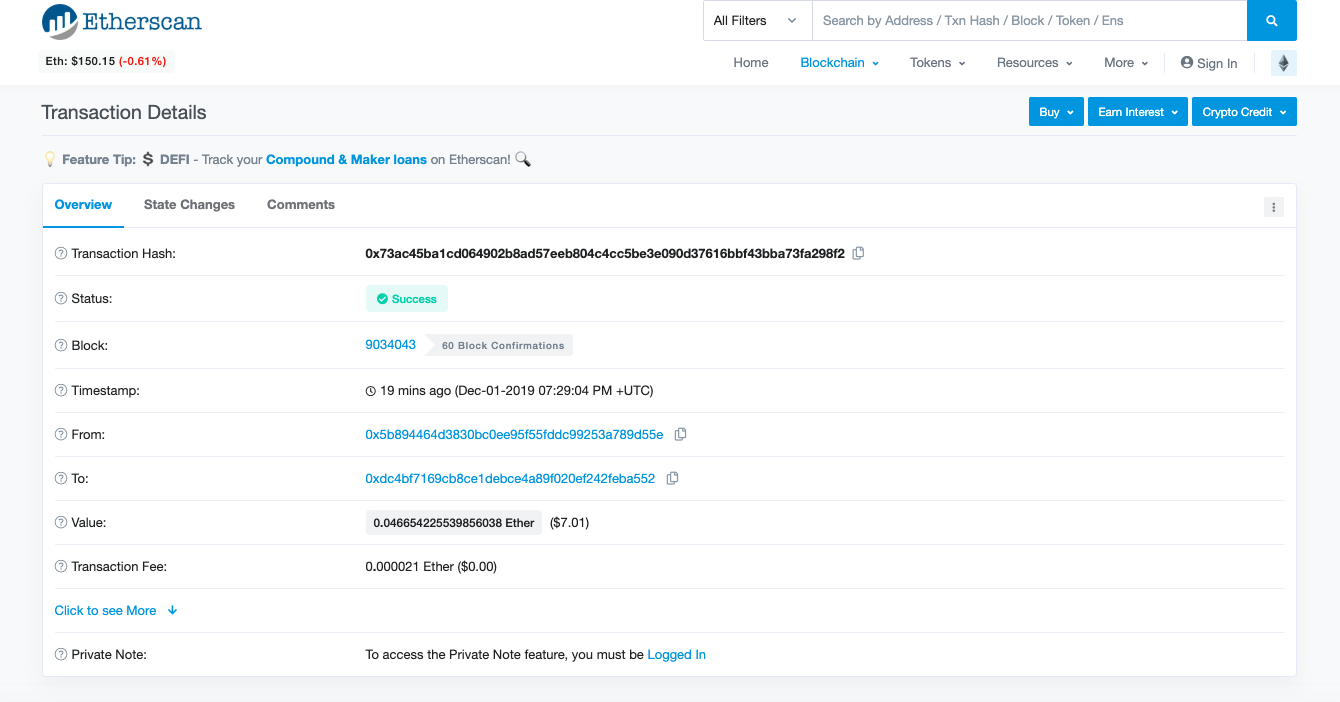Image resolution: width=1340 pixels, height=702 pixels.
Task: Open the three-dot options menu
Action: [x=1273, y=207]
